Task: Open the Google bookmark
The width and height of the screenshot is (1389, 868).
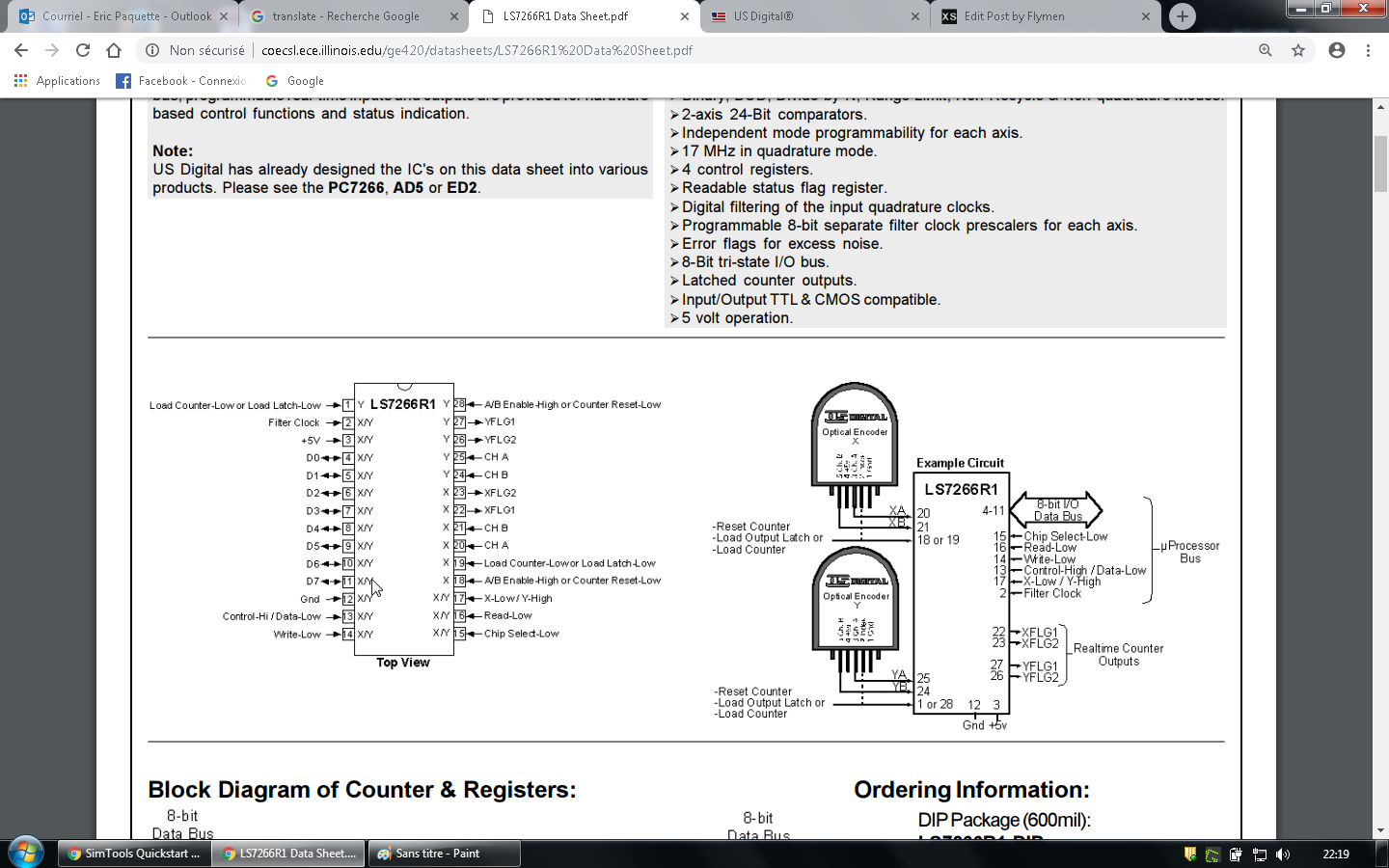Action: pyautogui.click(x=295, y=81)
